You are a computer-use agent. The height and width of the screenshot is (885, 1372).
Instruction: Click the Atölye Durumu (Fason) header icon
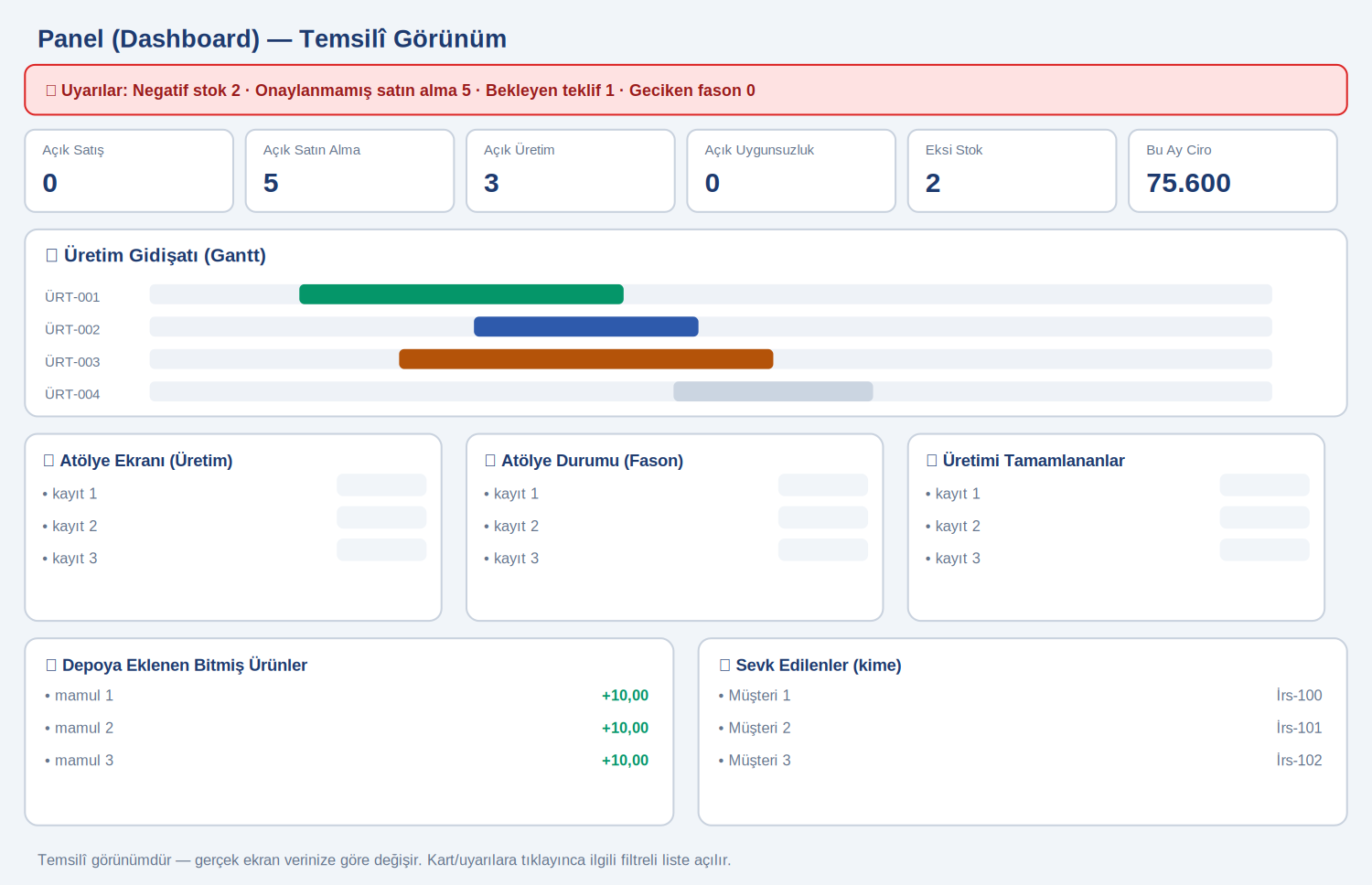[x=490, y=461]
